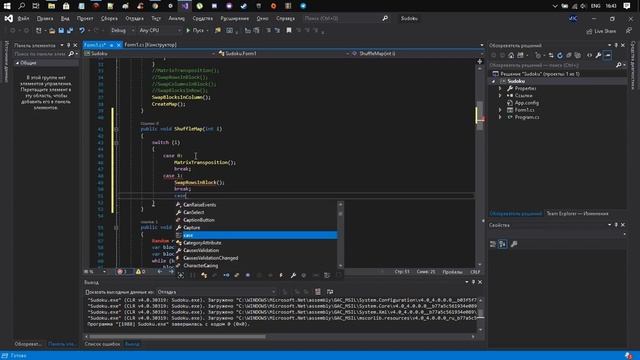Click the Windows taskbar search icon
The image size is (640, 360).
[x=22, y=6]
